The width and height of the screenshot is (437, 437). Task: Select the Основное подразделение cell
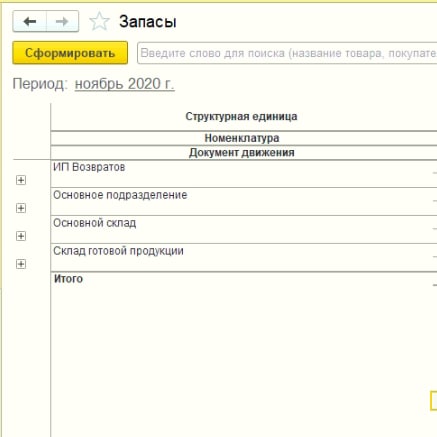pos(244,202)
